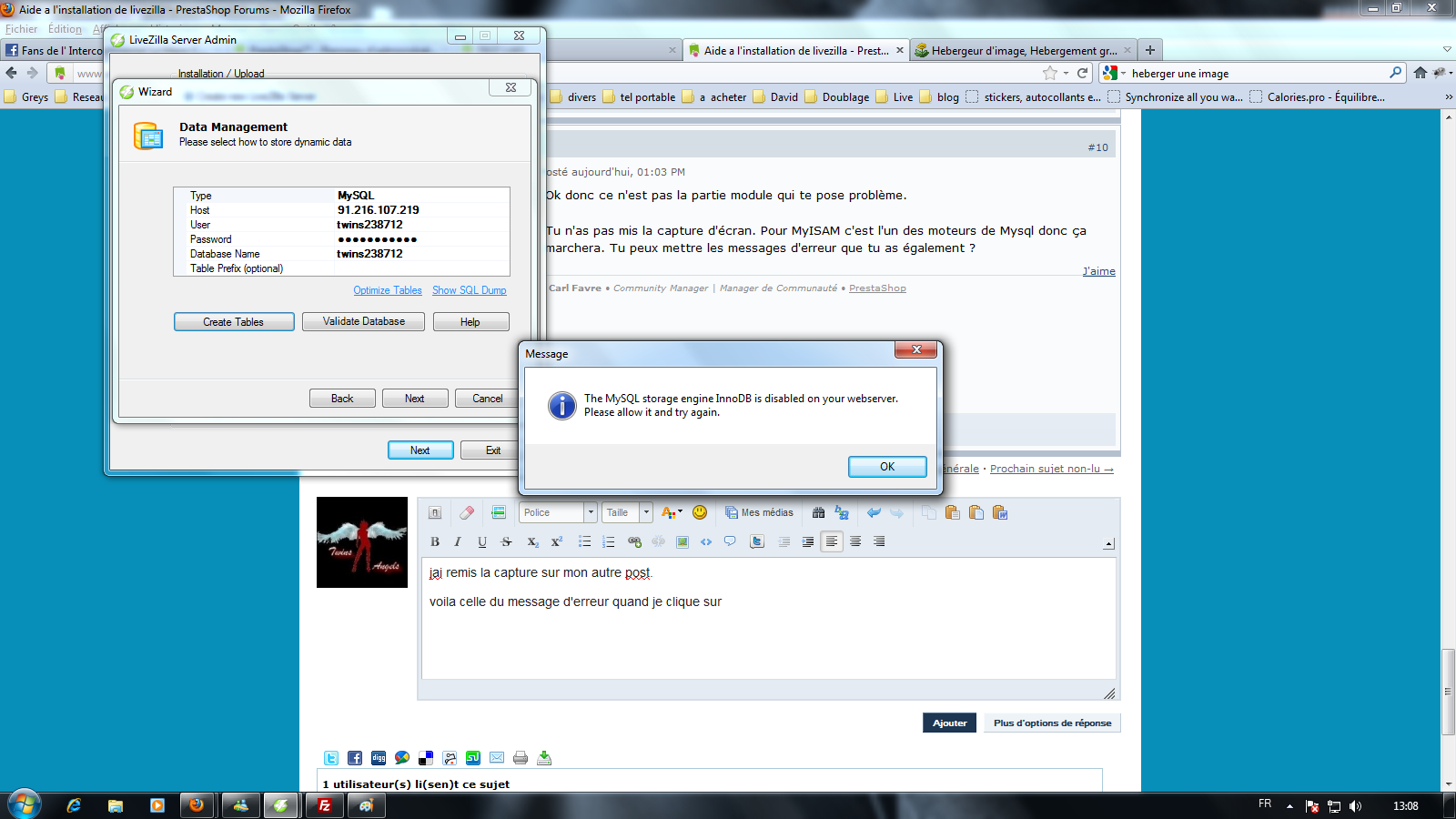Image resolution: width=1456 pixels, height=819 pixels.
Task: Open the emoticon smiley picker
Action: (700, 512)
